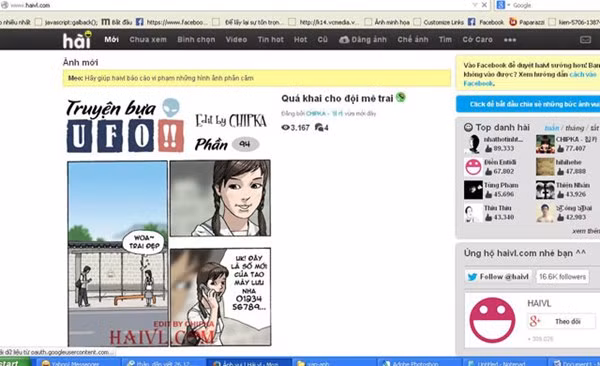
Task: Select tháng in Top danh hài
Action: [574, 128]
